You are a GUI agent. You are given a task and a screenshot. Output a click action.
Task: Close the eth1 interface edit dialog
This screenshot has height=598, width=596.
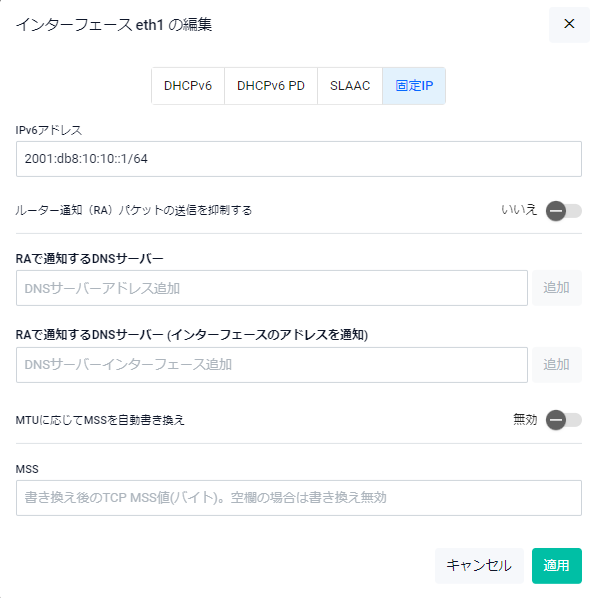coord(569,24)
